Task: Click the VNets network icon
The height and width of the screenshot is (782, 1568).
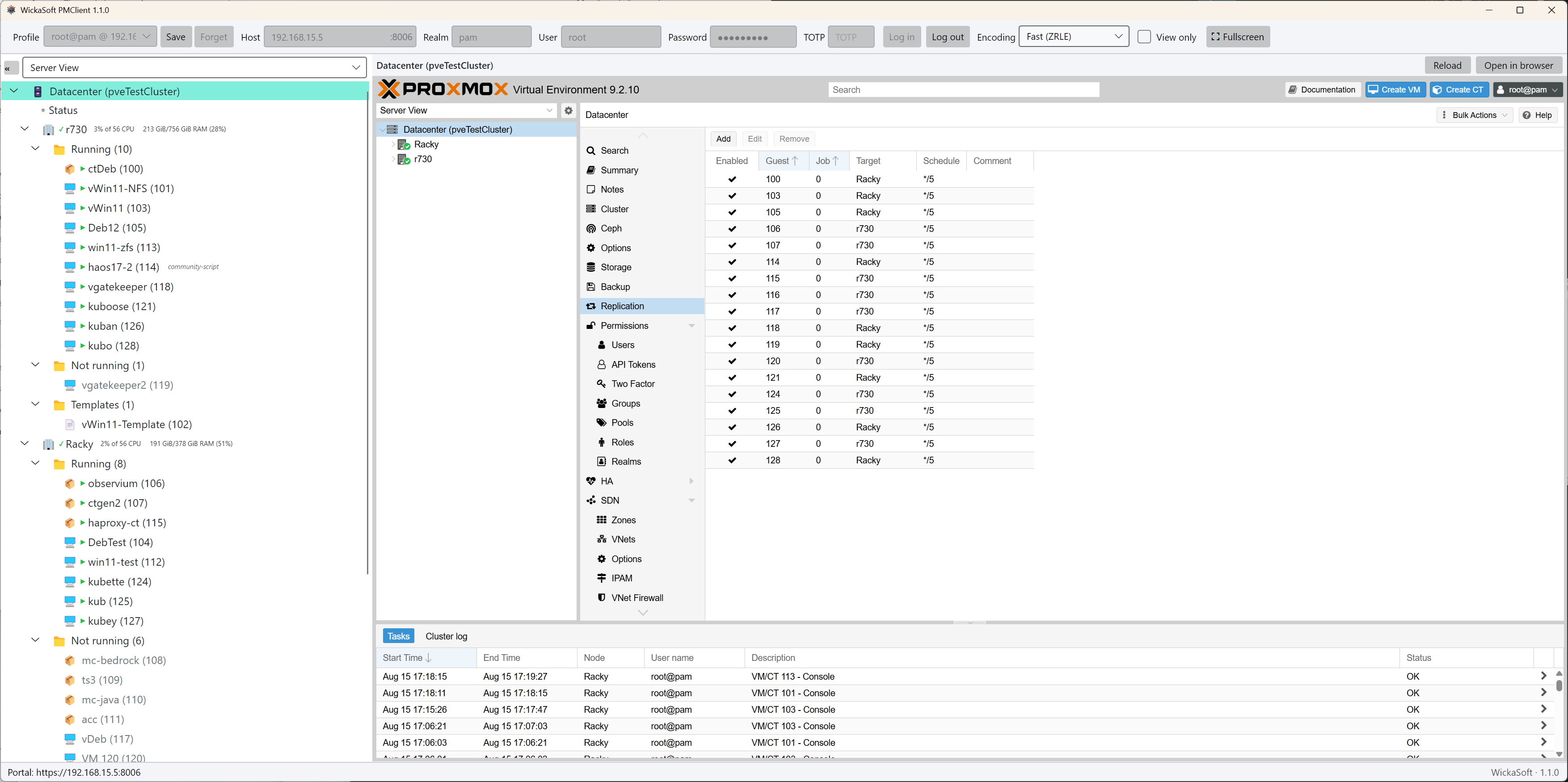Action: pyautogui.click(x=601, y=540)
